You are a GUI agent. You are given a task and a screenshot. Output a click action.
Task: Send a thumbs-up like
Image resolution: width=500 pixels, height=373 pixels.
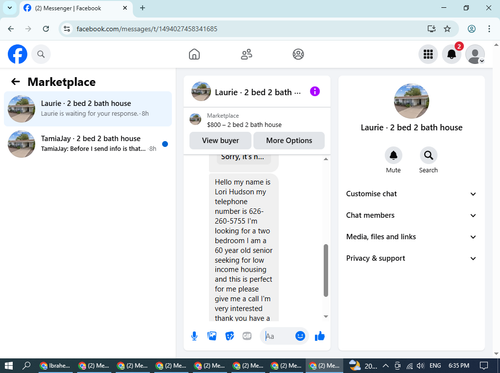point(320,336)
